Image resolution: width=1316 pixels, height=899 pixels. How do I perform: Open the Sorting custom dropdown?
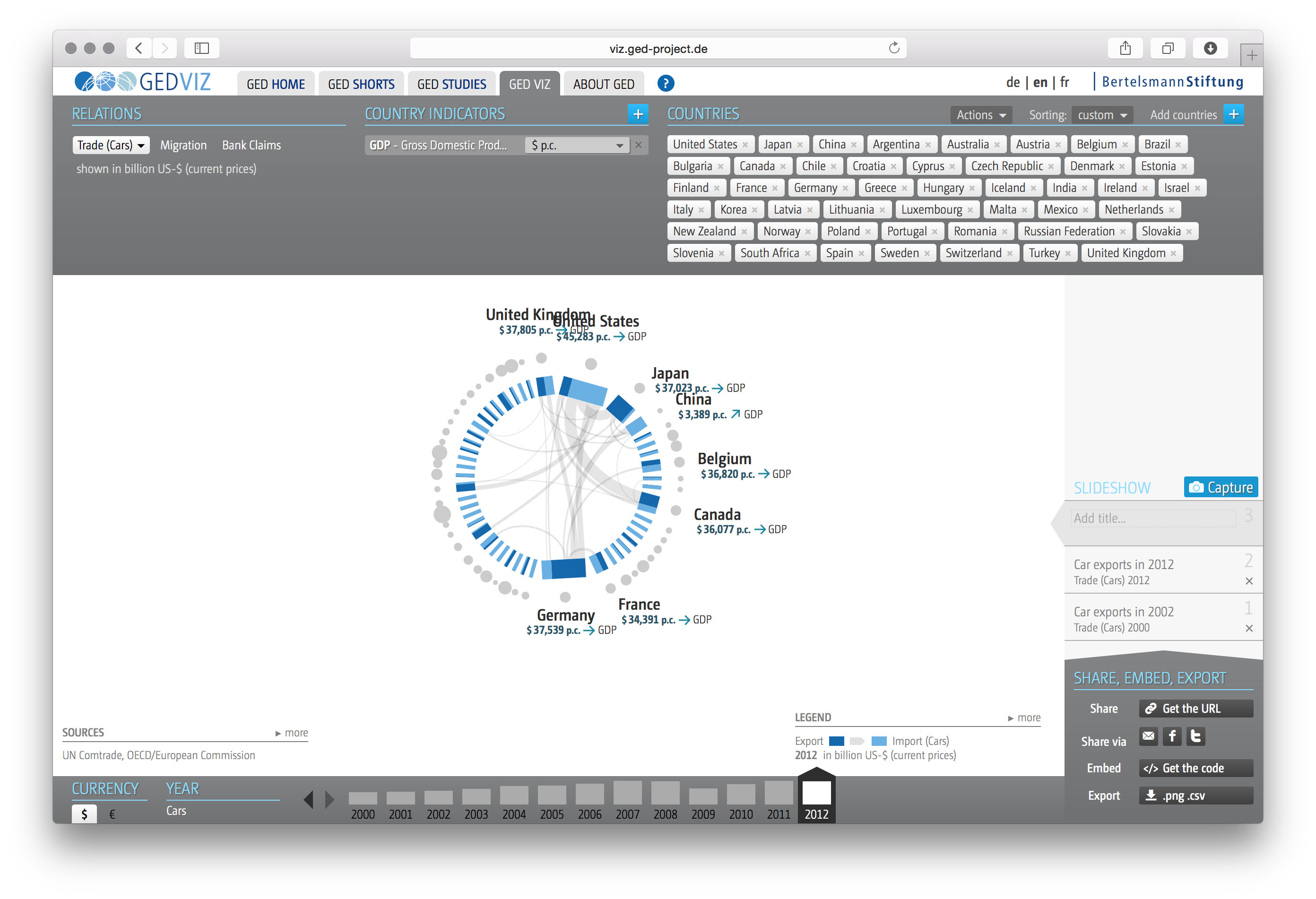pyautogui.click(x=1101, y=115)
